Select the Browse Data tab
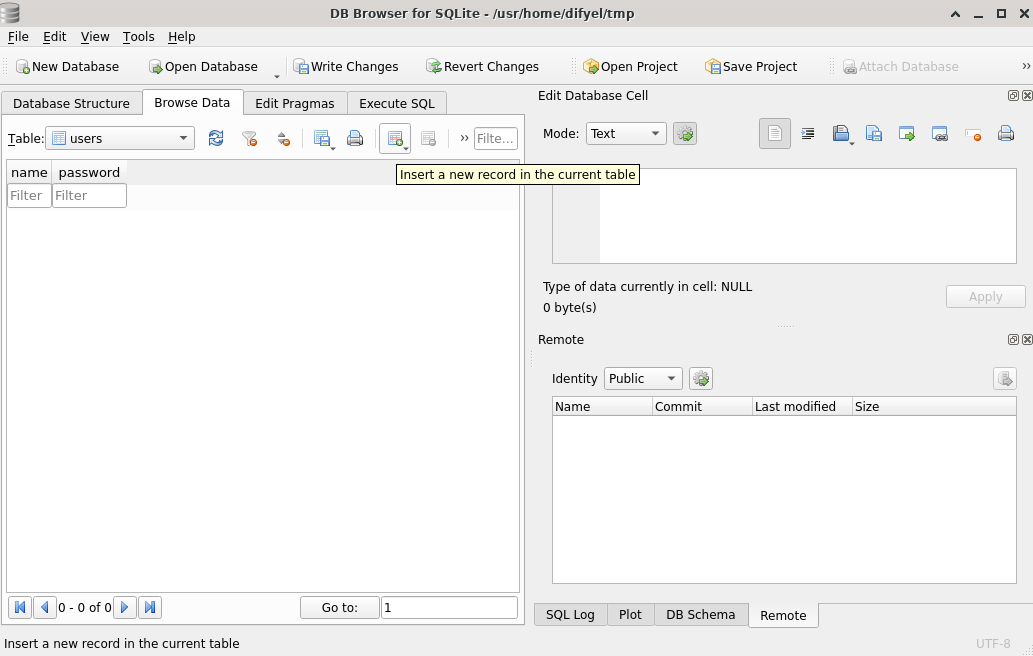Image resolution: width=1033 pixels, height=656 pixels. [192, 103]
